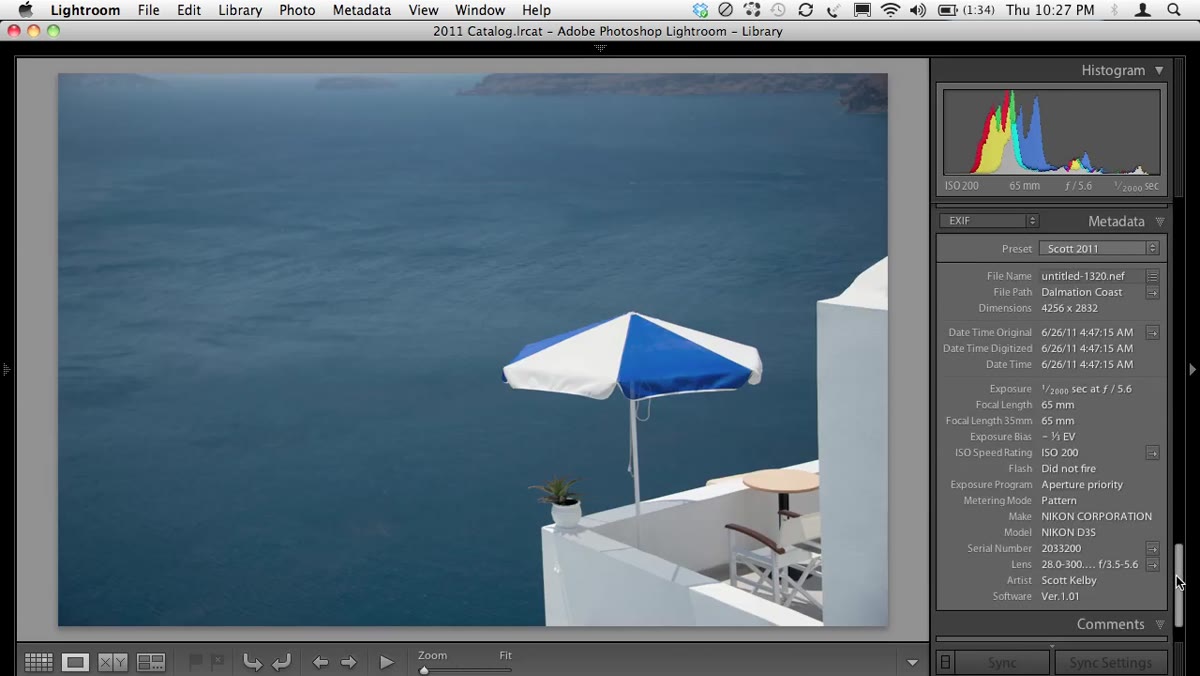Select the next photo arrow

pos(348,662)
